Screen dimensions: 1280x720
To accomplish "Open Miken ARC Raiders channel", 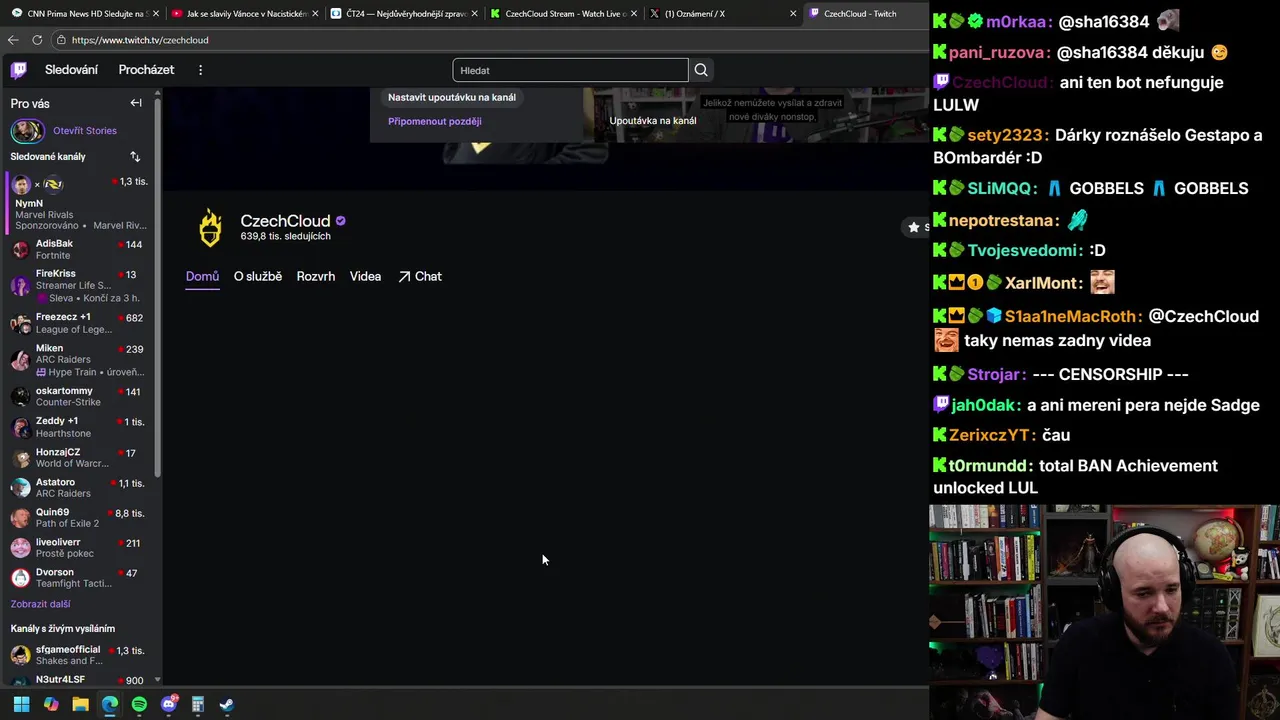I will click(80, 360).
